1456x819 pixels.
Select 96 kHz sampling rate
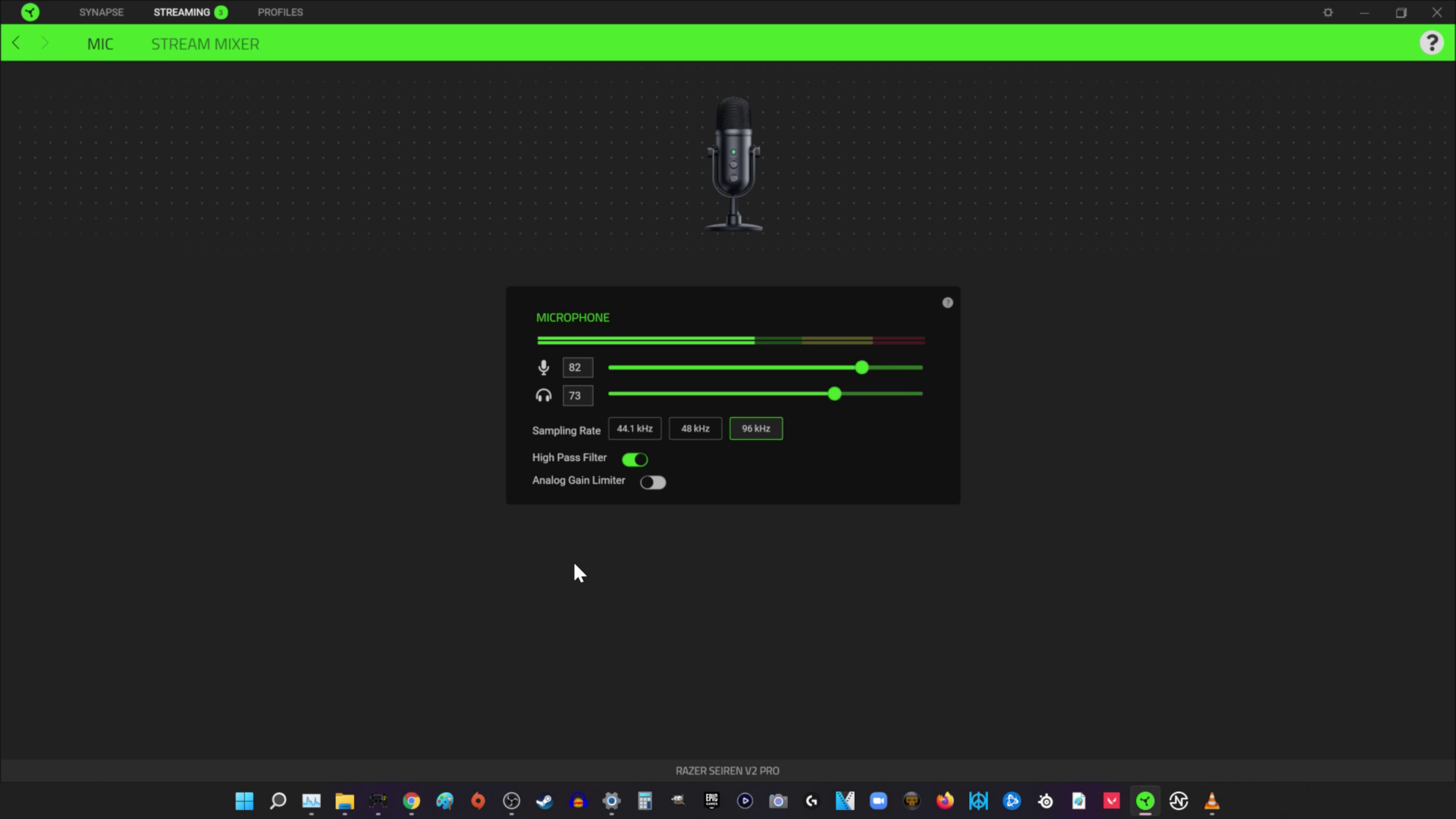(756, 428)
